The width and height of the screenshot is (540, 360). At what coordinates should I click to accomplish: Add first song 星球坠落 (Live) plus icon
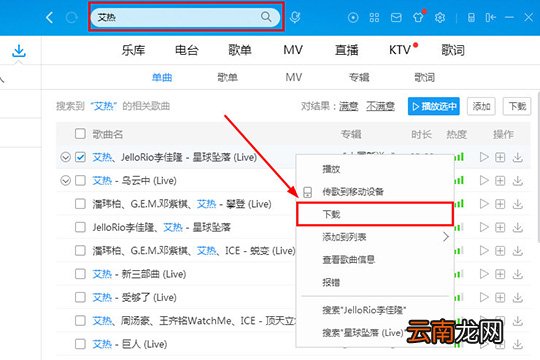point(500,157)
